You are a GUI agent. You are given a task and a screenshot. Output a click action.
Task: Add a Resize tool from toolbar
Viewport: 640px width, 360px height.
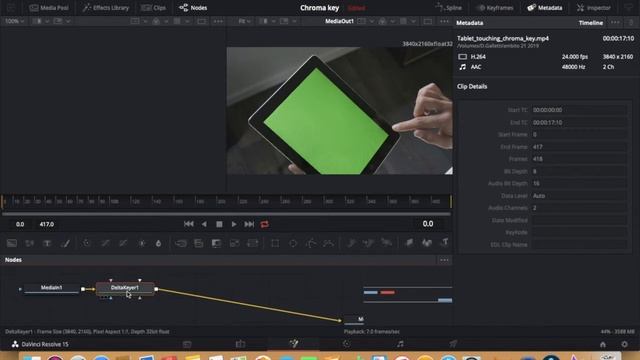(235, 243)
